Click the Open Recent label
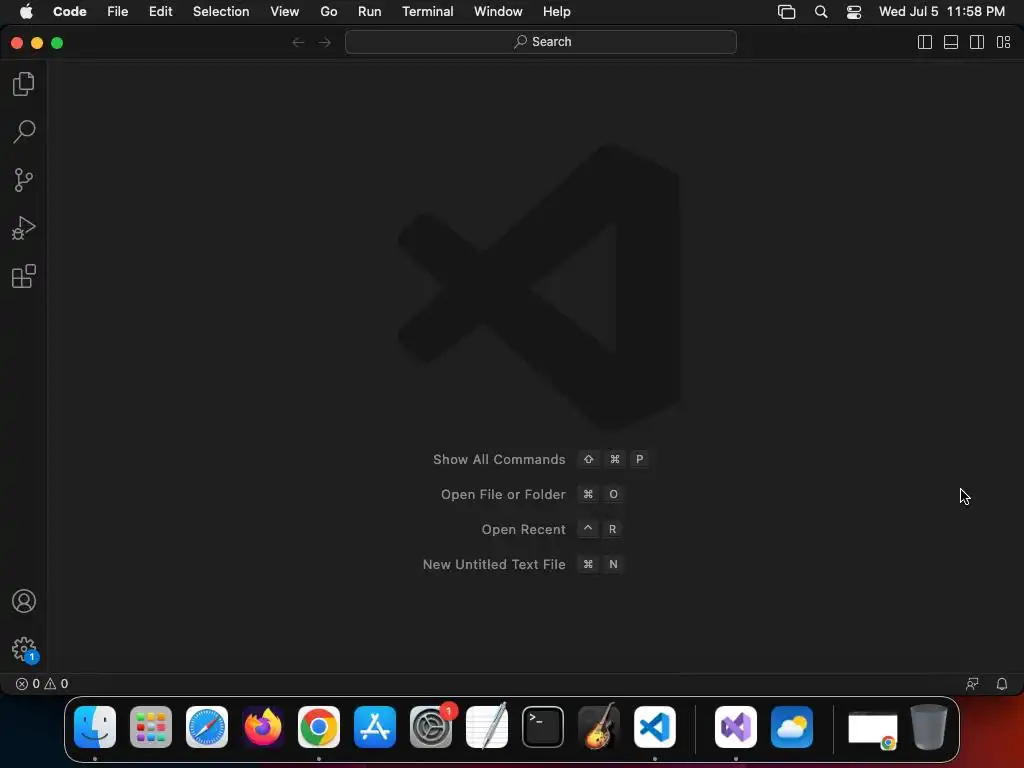 (523, 530)
